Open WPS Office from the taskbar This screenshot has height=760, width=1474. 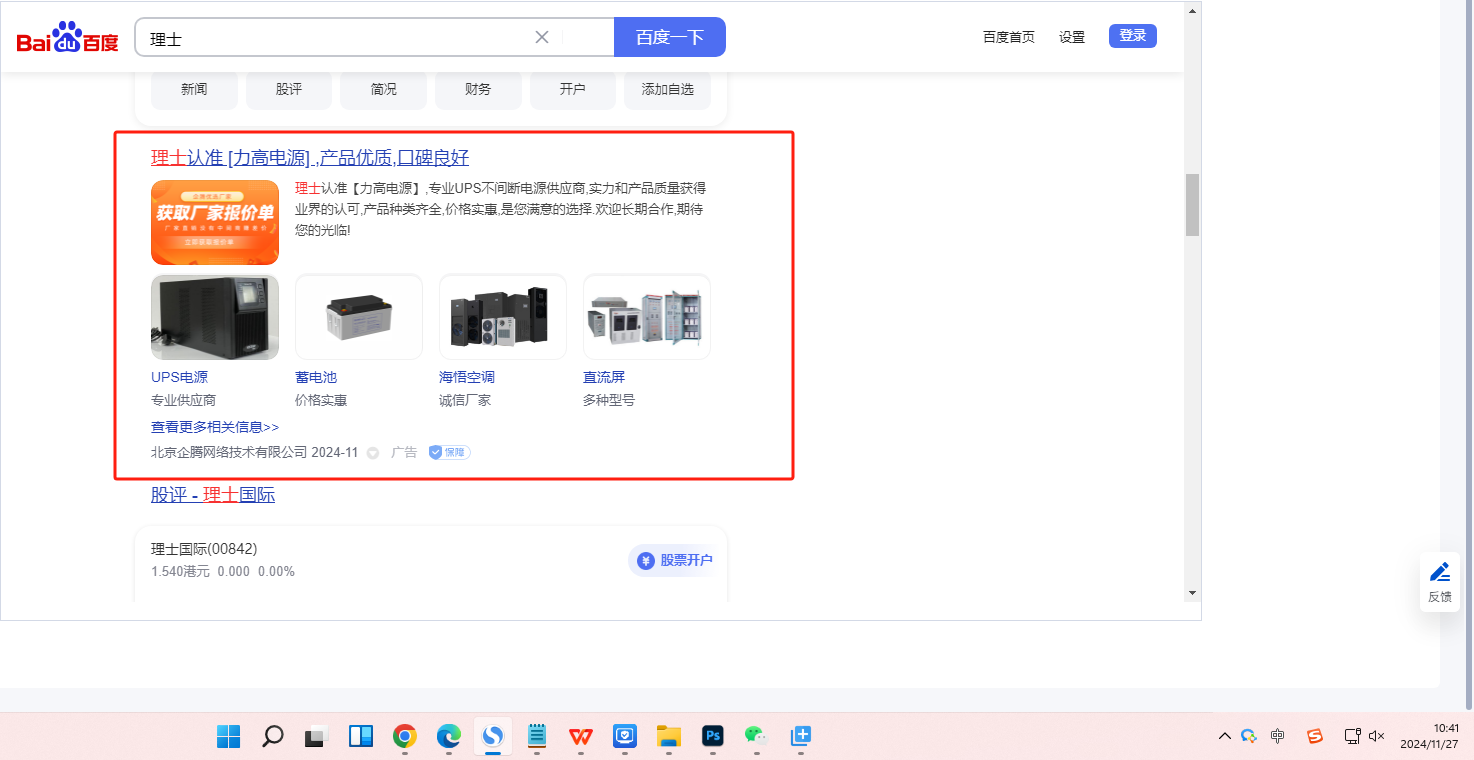[580, 736]
